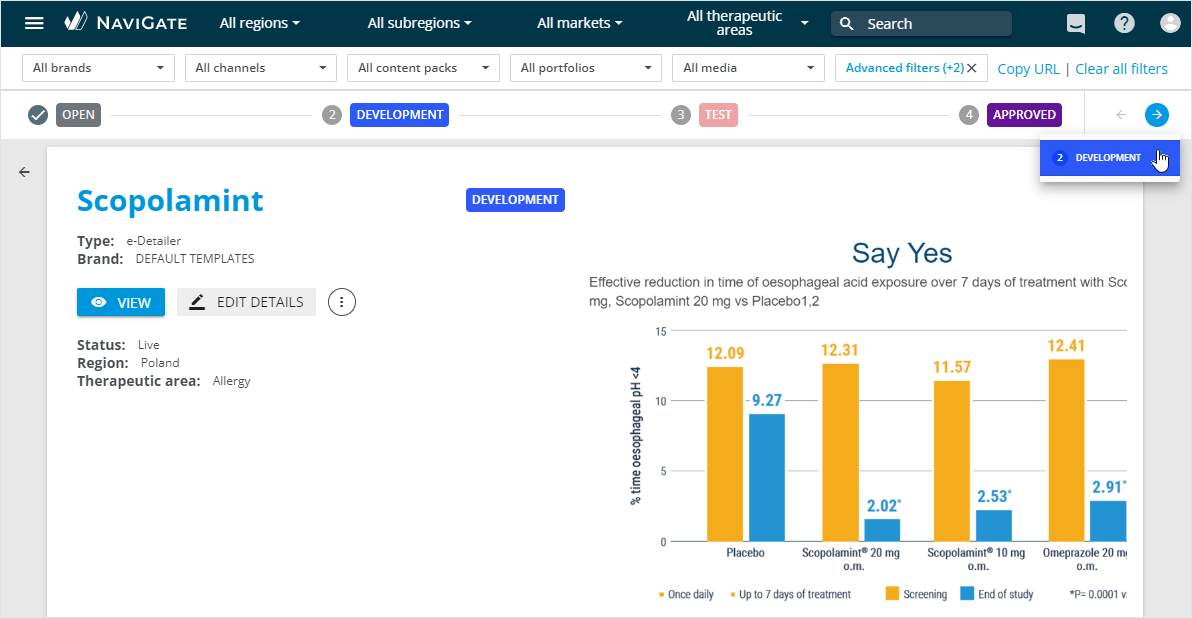Click the NaviGate logo

(x=125, y=23)
